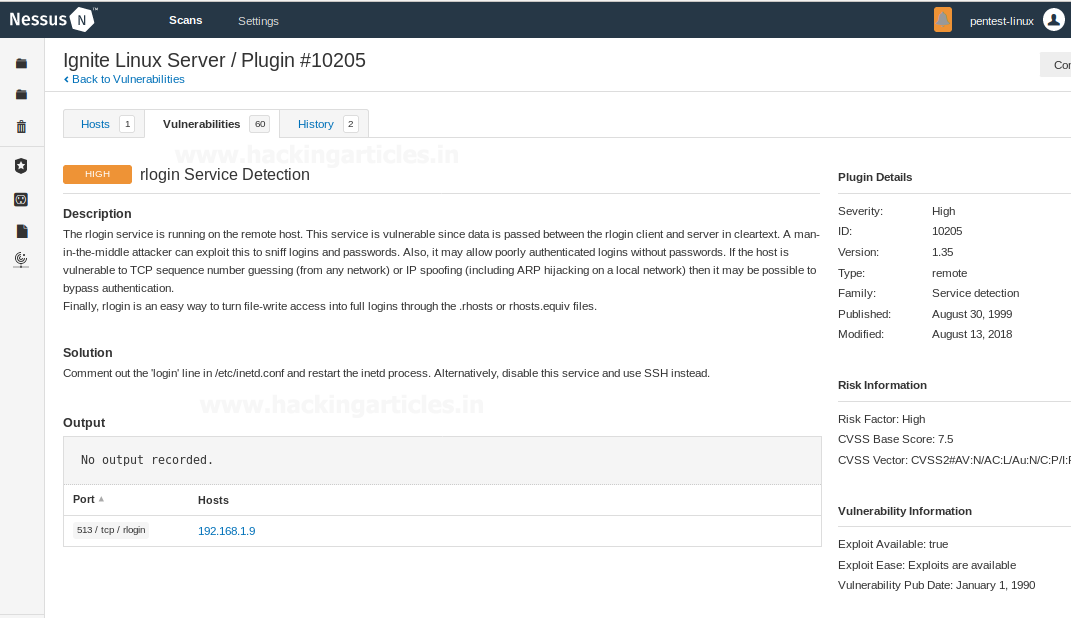Open Policies via the shield star icon
The image size is (1071, 618).
[x=21, y=166]
